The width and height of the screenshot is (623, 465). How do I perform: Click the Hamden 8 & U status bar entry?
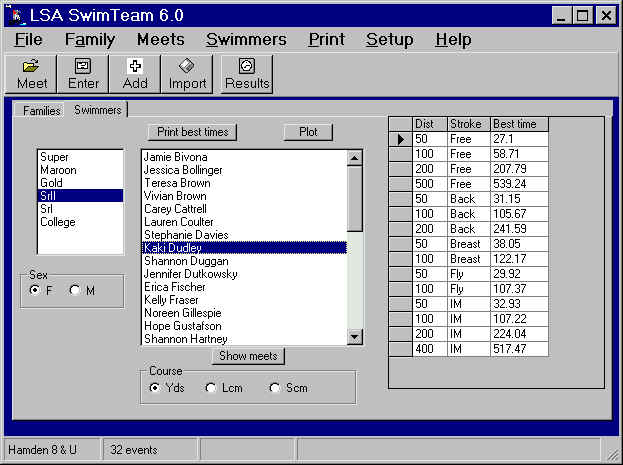(x=51, y=450)
